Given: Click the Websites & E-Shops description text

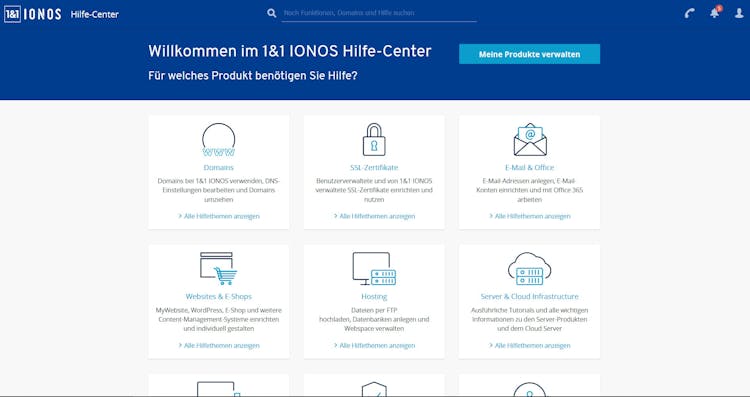Looking at the screenshot, I should click(219, 319).
